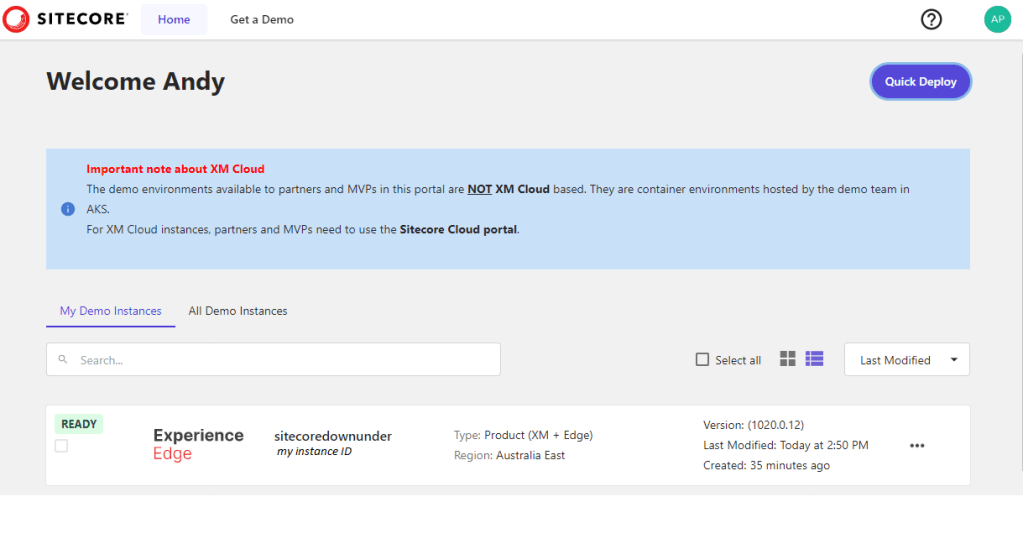Tick the sitecoredownunder instance checkbox
This screenshot has height=544, width=1023.
[62, 446]
